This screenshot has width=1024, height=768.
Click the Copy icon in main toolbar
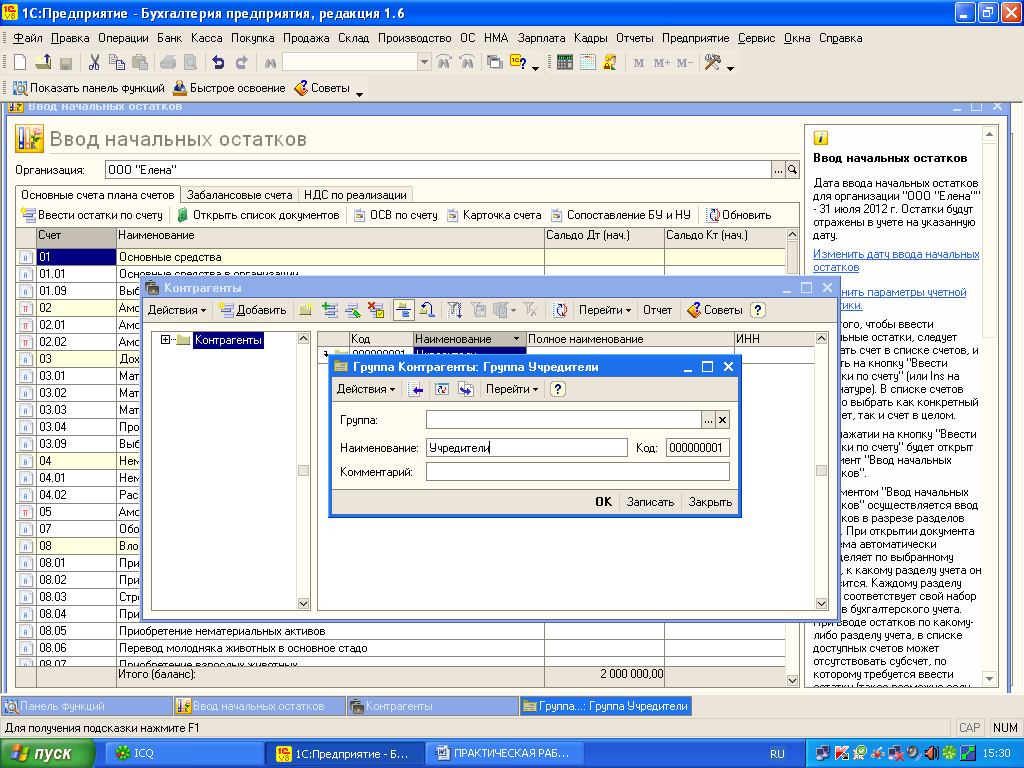(x=117, y=63)
